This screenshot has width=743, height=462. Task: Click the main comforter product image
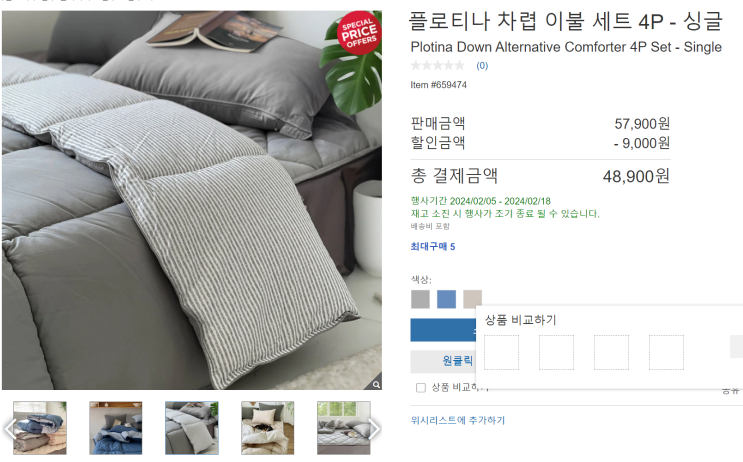(192, 200)
